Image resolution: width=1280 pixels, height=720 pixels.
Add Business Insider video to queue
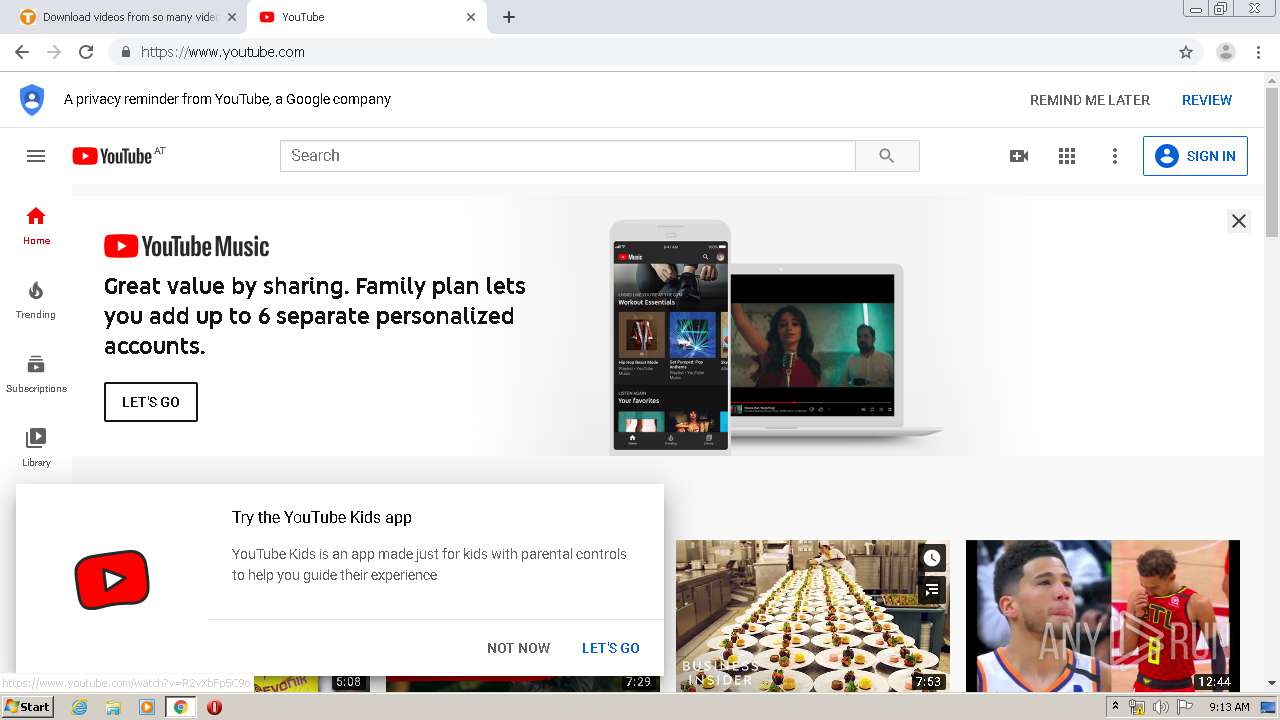932,589
